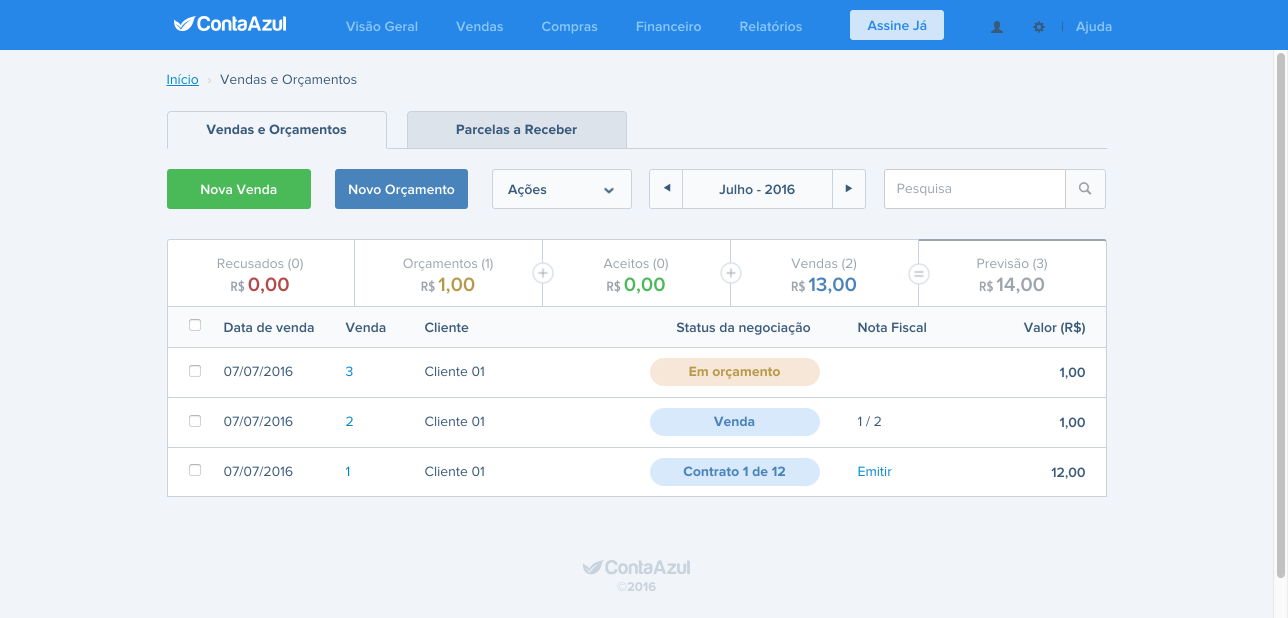Click the Nova Venda button

tap(239, 189)
